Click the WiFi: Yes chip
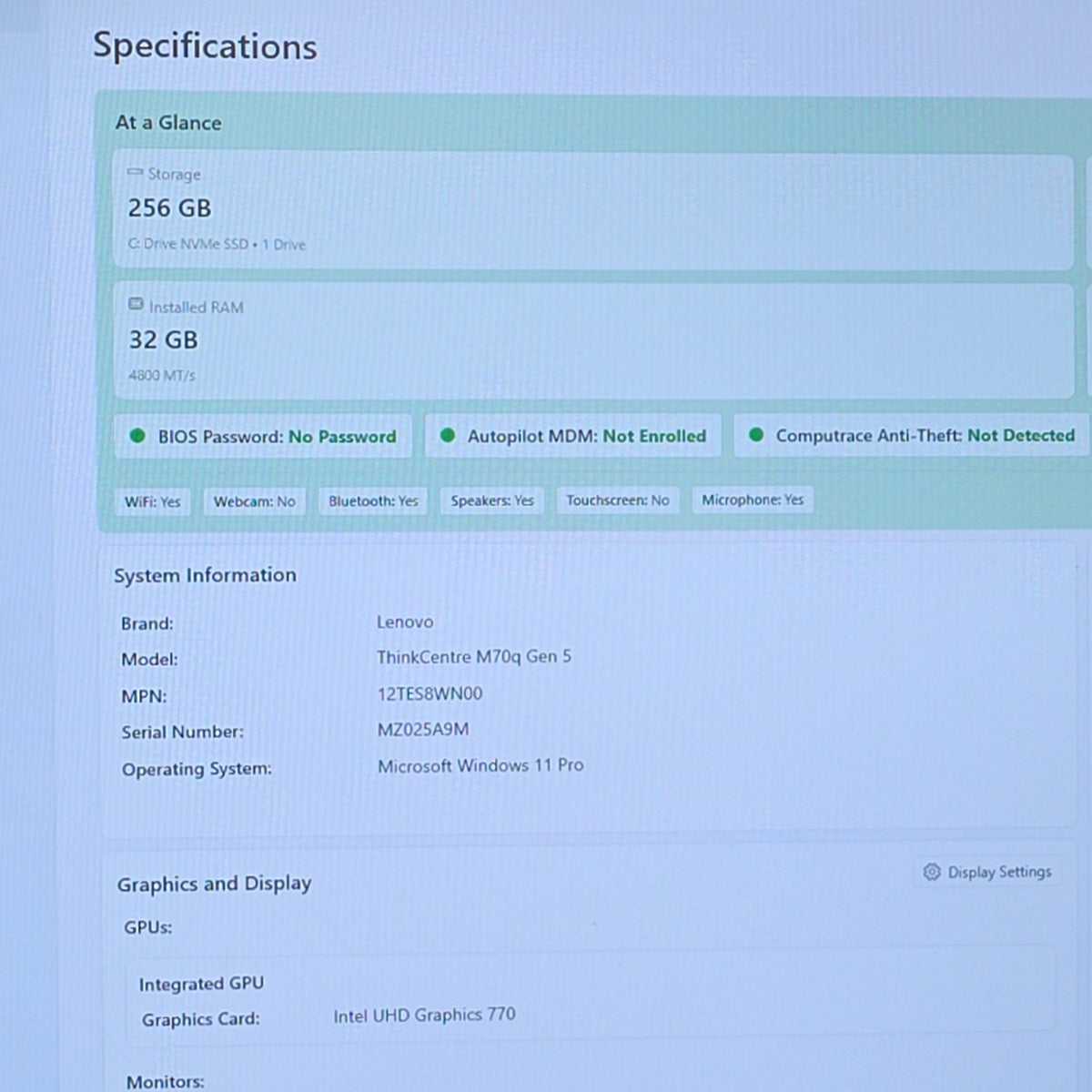This screenshot has height=1092, width=1092. pos(153,501)
